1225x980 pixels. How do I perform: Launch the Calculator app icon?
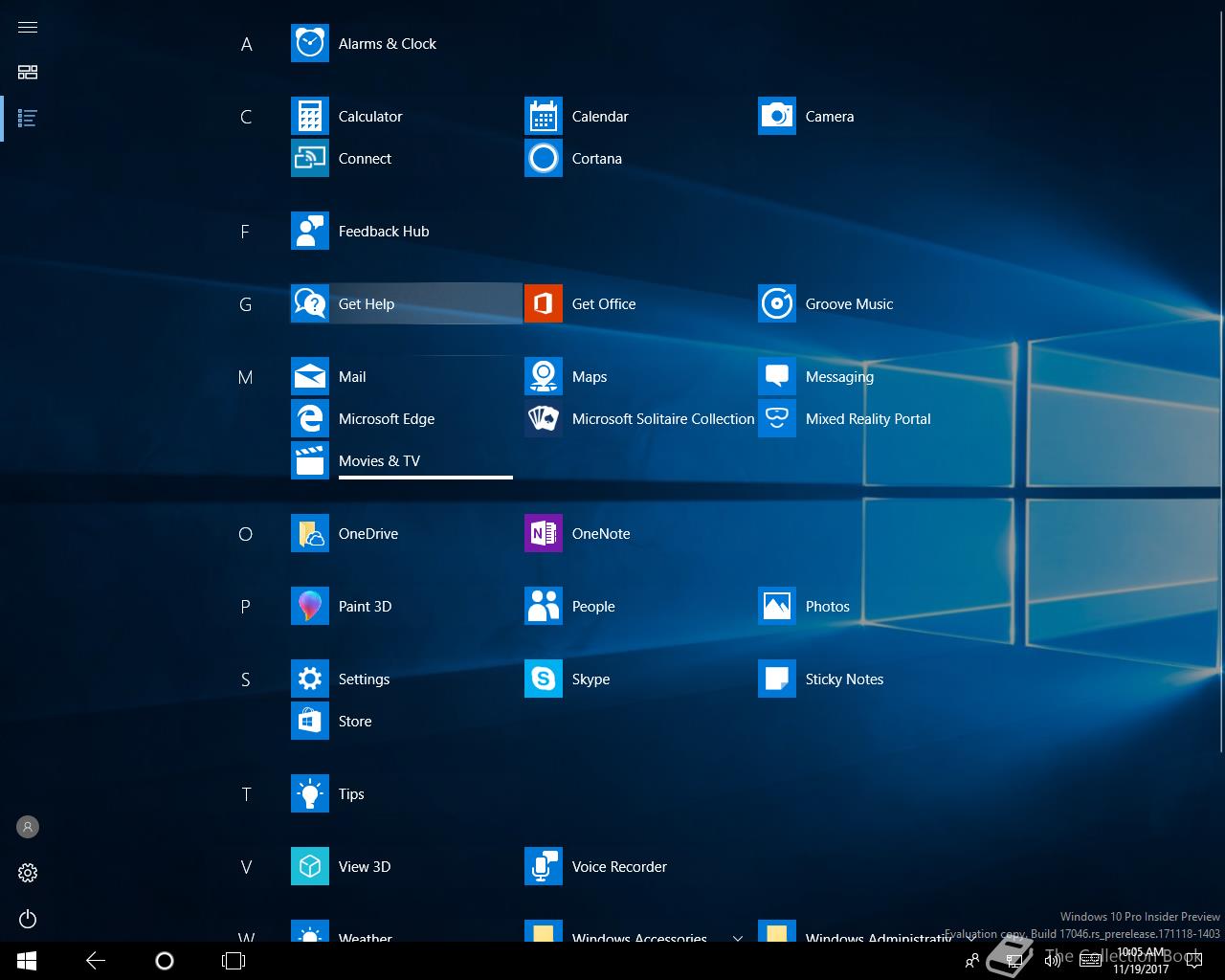[x=310, y=117]
